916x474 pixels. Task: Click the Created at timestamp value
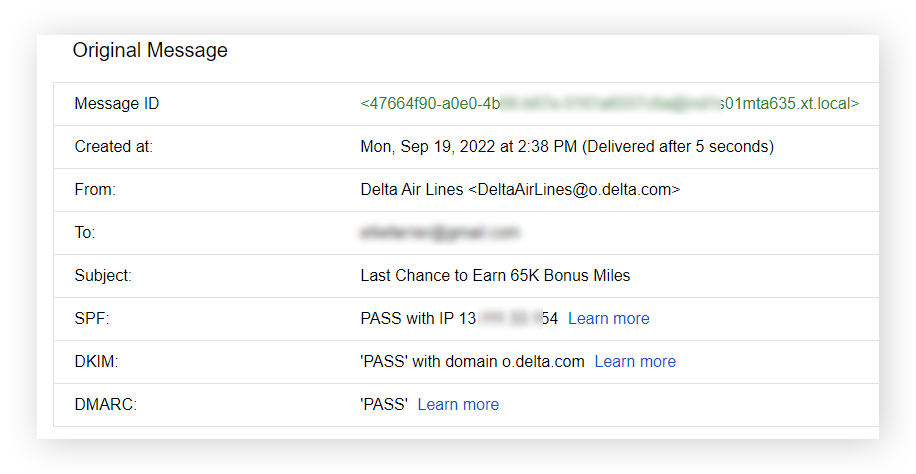click(566, 147)
